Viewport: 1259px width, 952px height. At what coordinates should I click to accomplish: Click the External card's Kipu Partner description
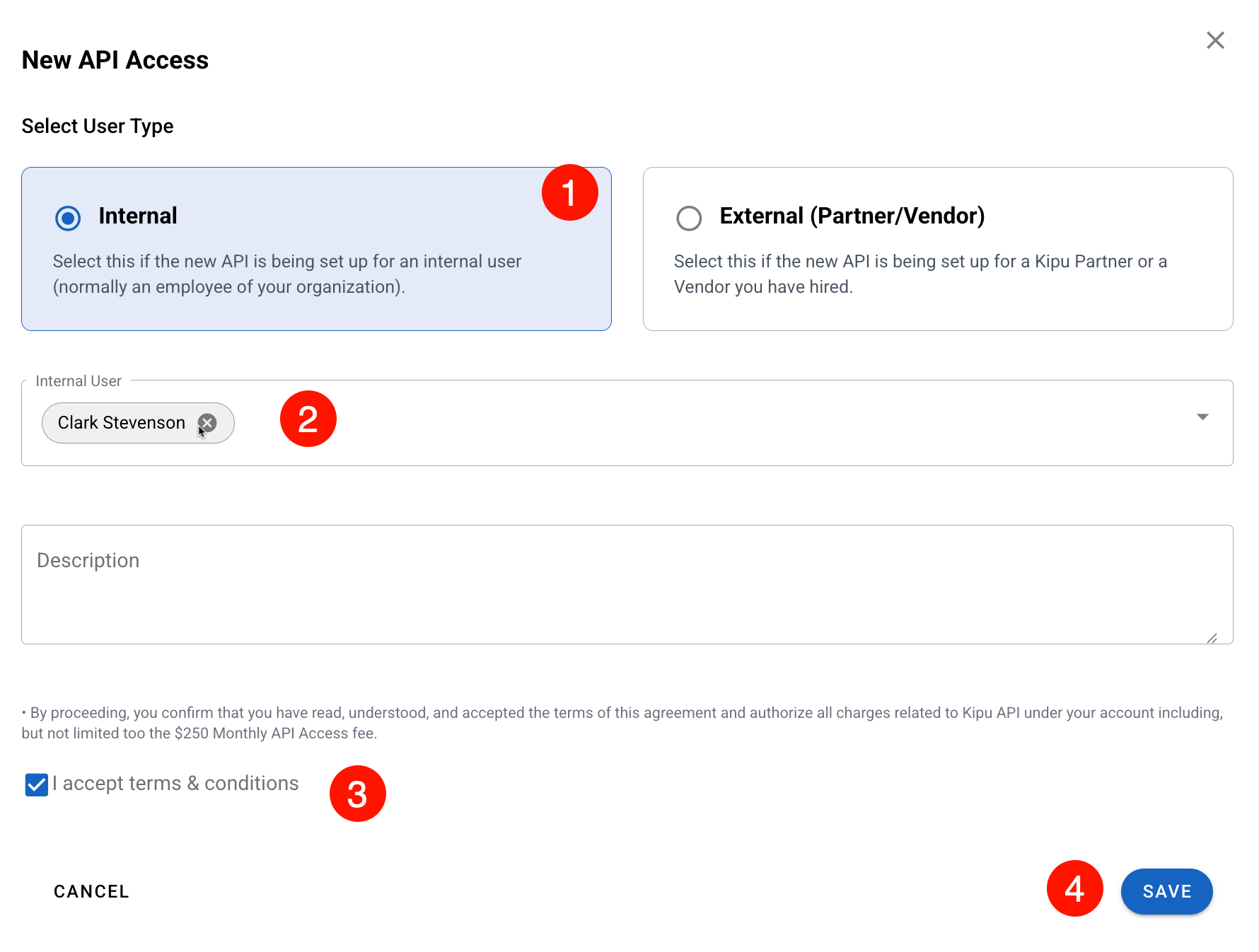pyautogui.click(x=919, y=274)
